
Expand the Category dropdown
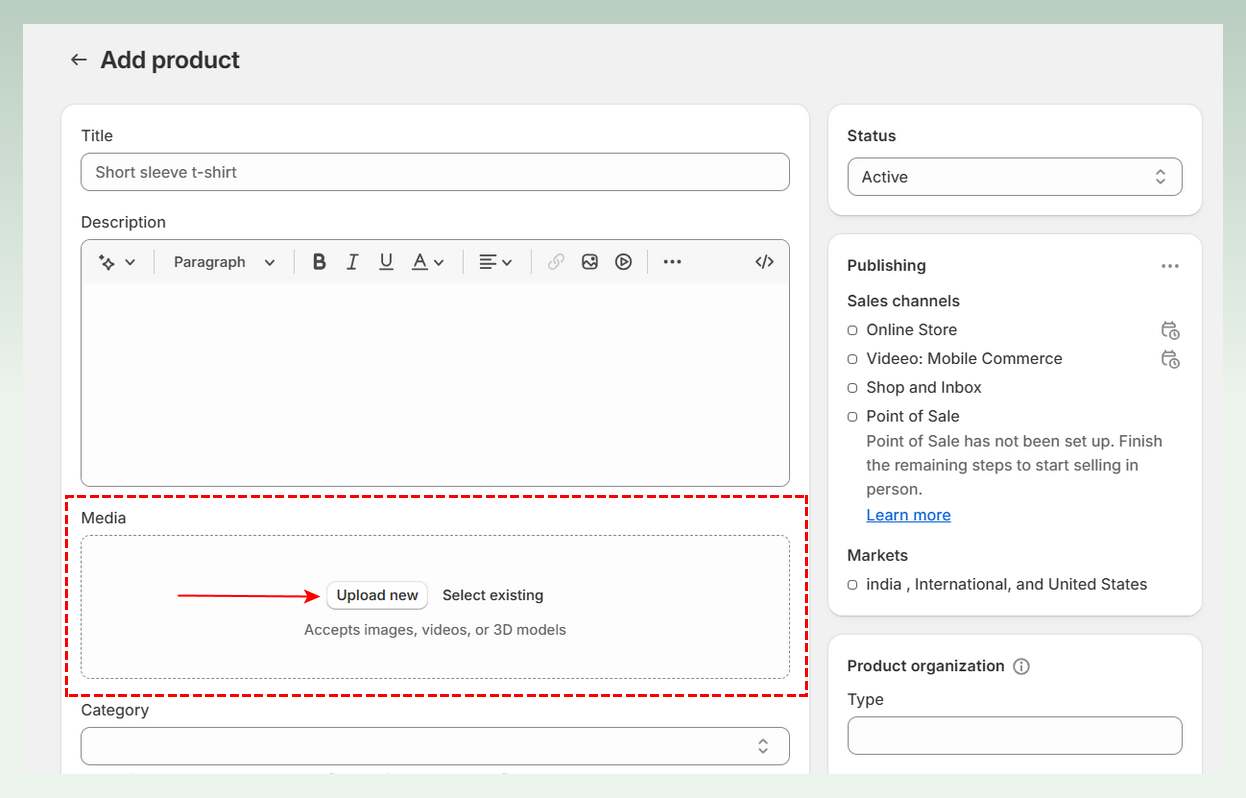tap(434, 746)
